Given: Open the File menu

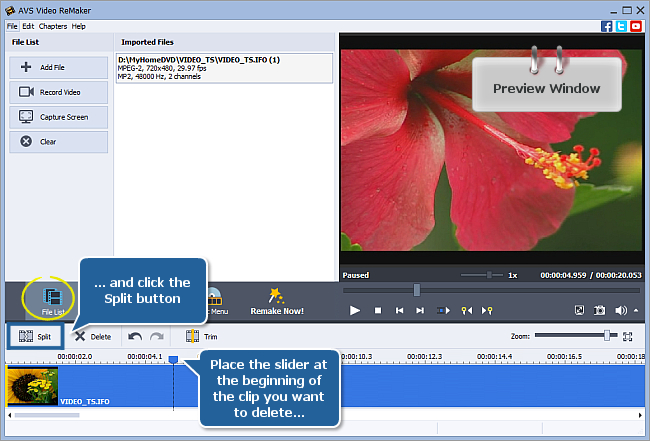Looking at the screenshot, I should click(x=12, y=26).
